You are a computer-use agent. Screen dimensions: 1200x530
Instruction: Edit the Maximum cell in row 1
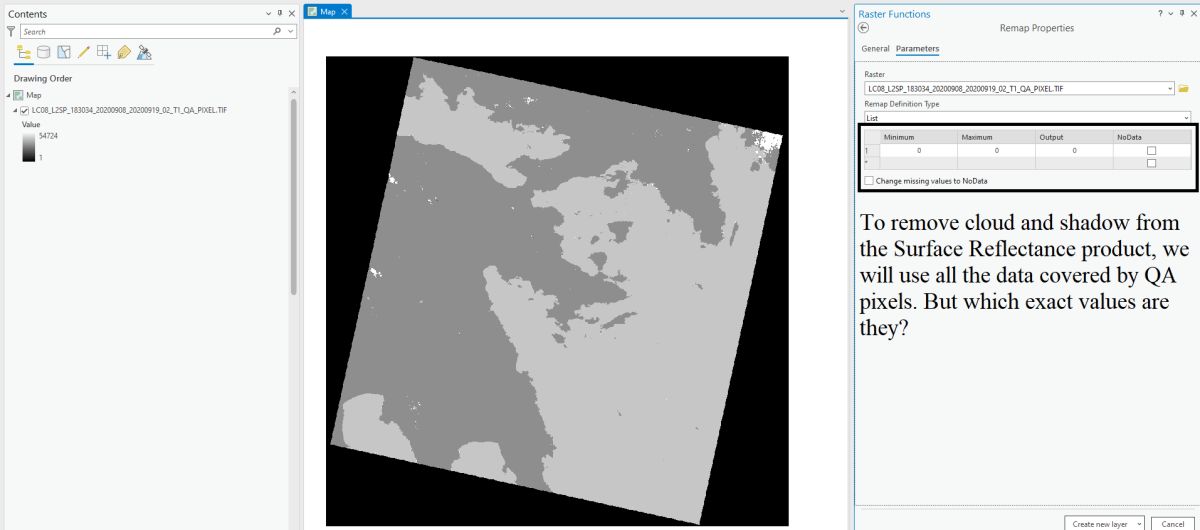pyautogui.click(x=996, y=150)
